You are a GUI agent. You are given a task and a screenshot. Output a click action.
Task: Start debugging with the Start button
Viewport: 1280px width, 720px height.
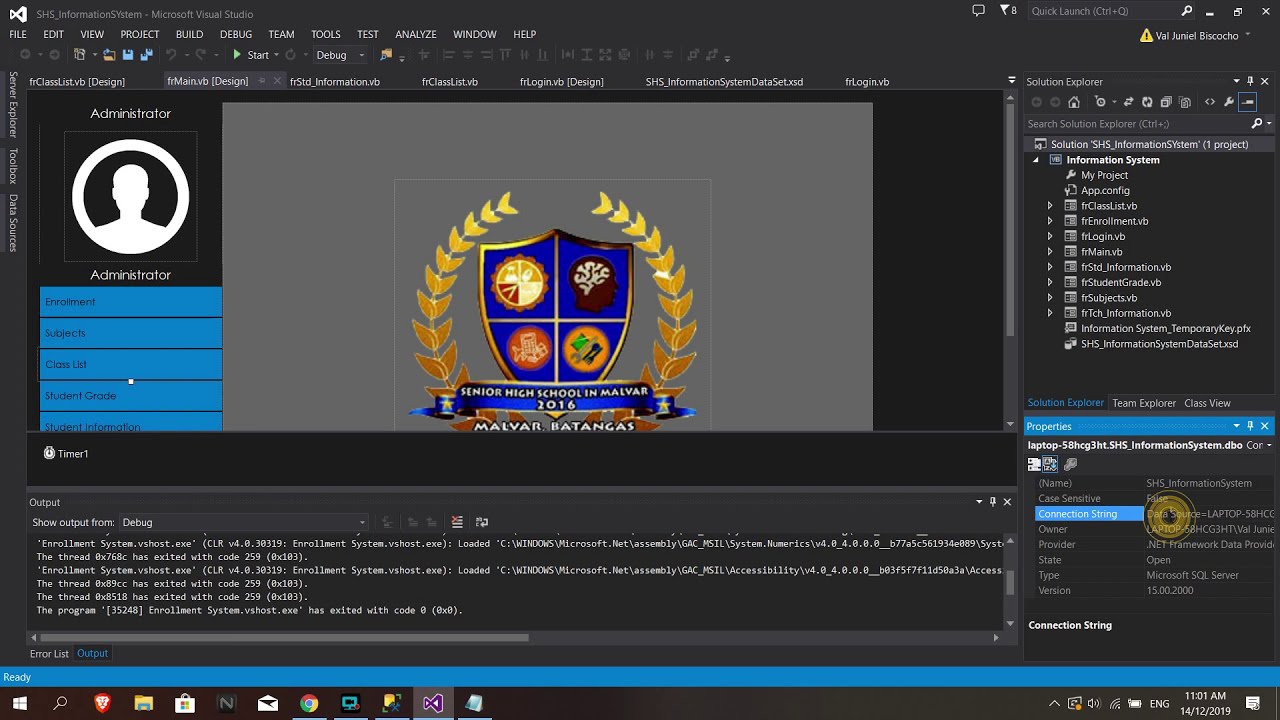[251, 55]
